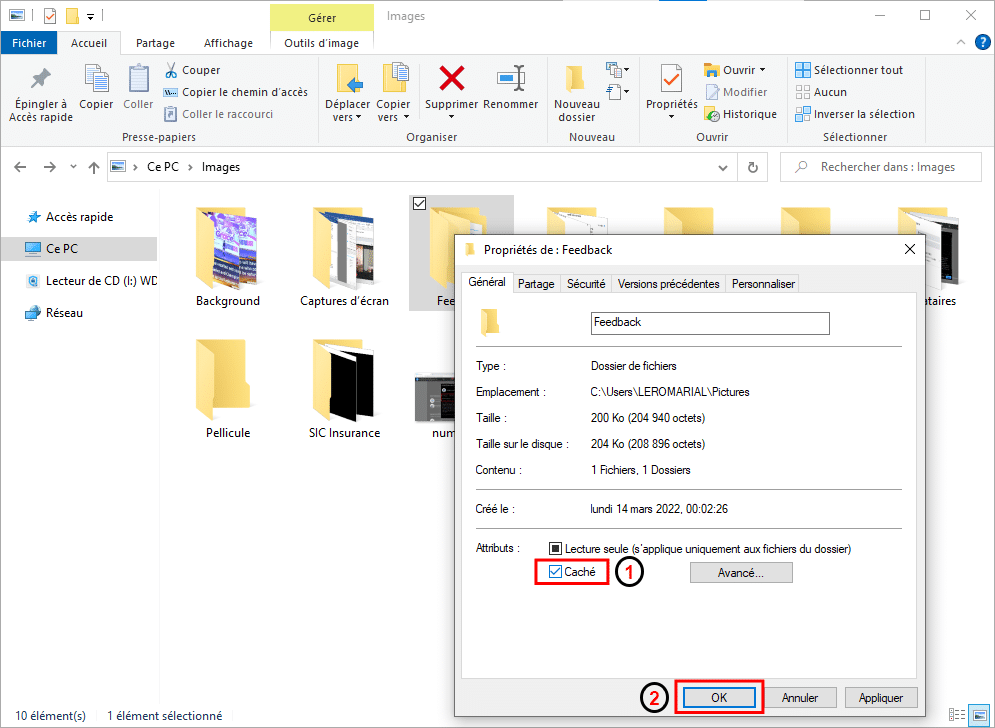Click the Renommer icon
The height and width of the screenshot is (728, 995).
click(511, 78)
